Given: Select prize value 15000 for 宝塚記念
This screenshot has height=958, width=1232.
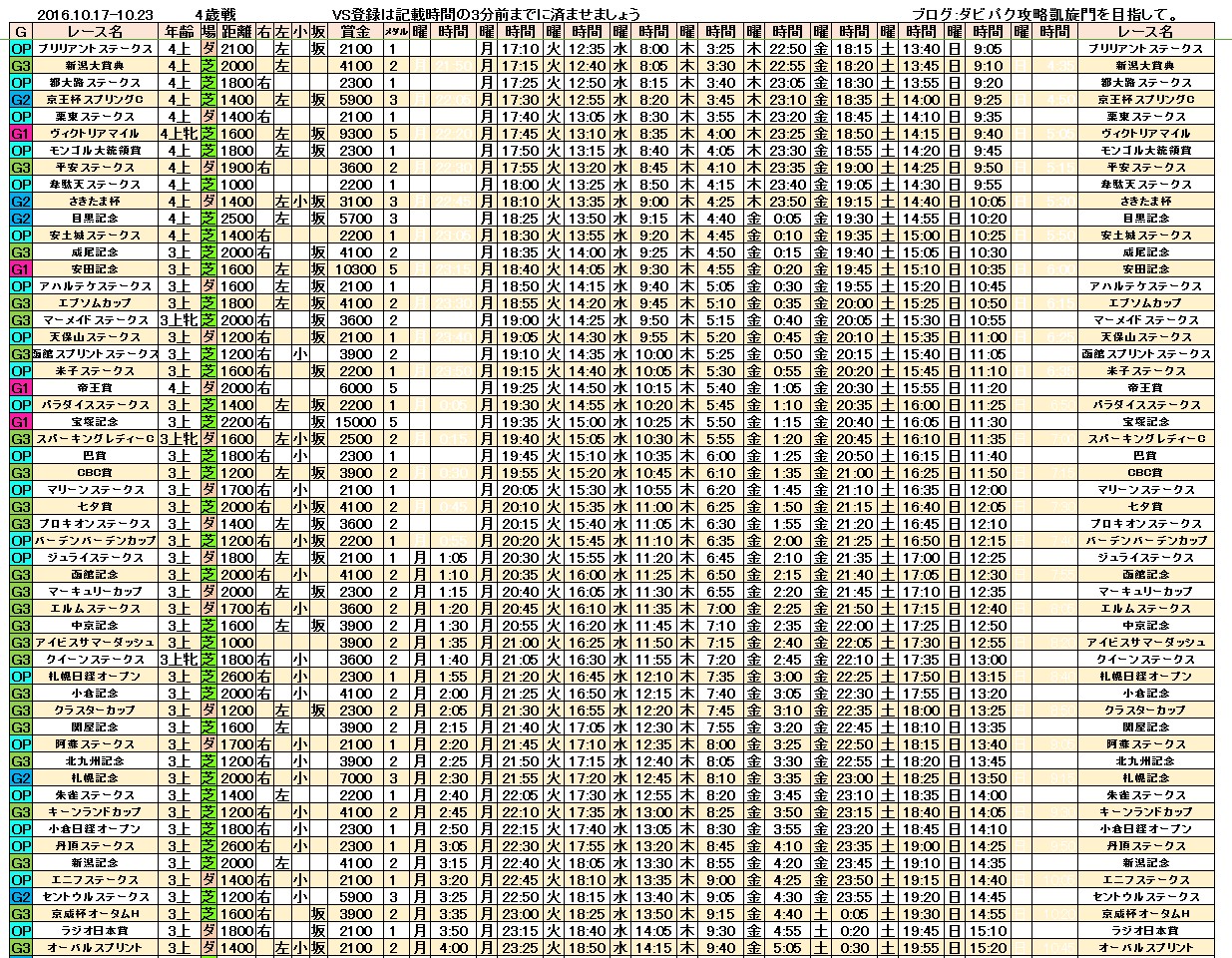Looking at the screenshot, I should (x=355, y=421).
